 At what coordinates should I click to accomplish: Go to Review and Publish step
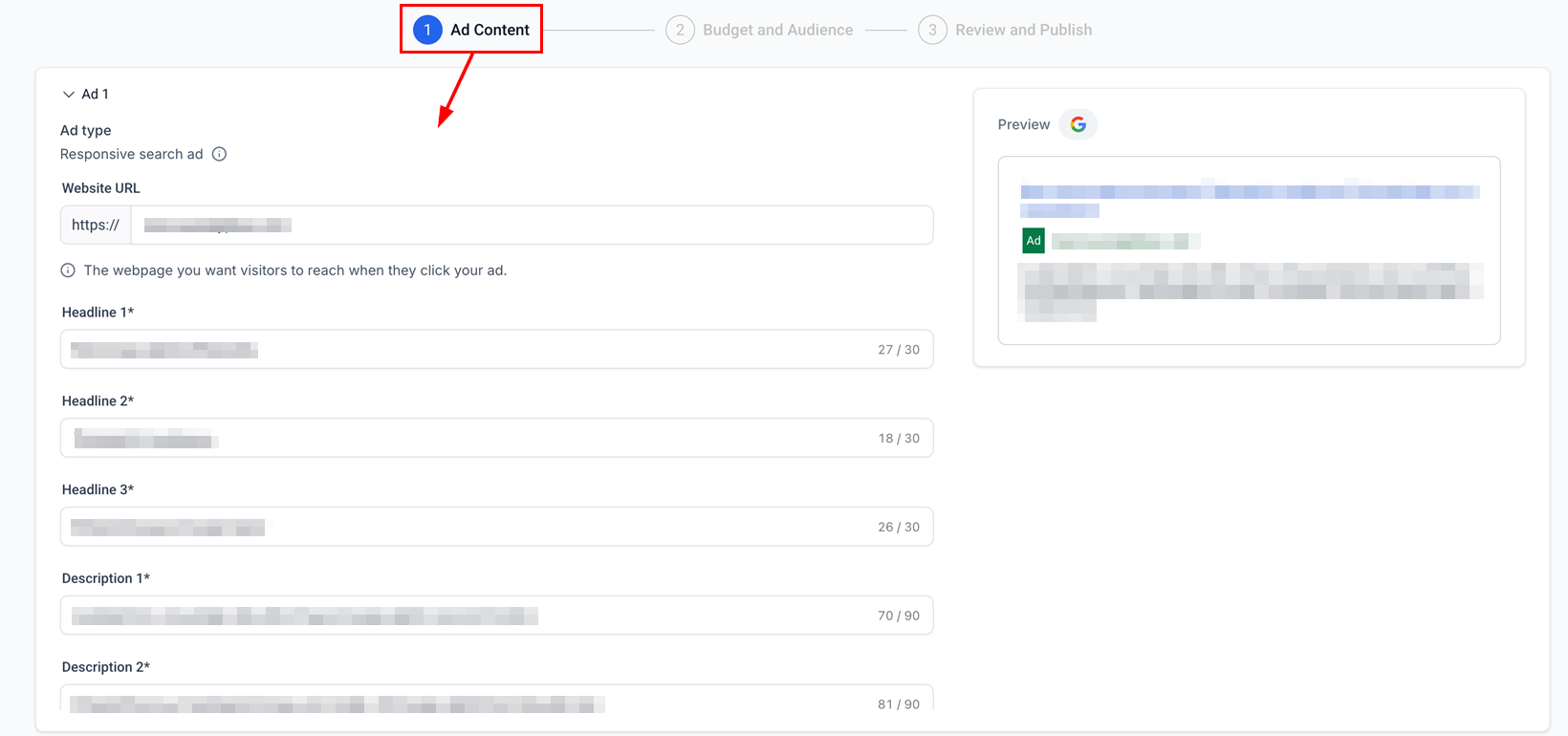click(x=1005, y=30)
